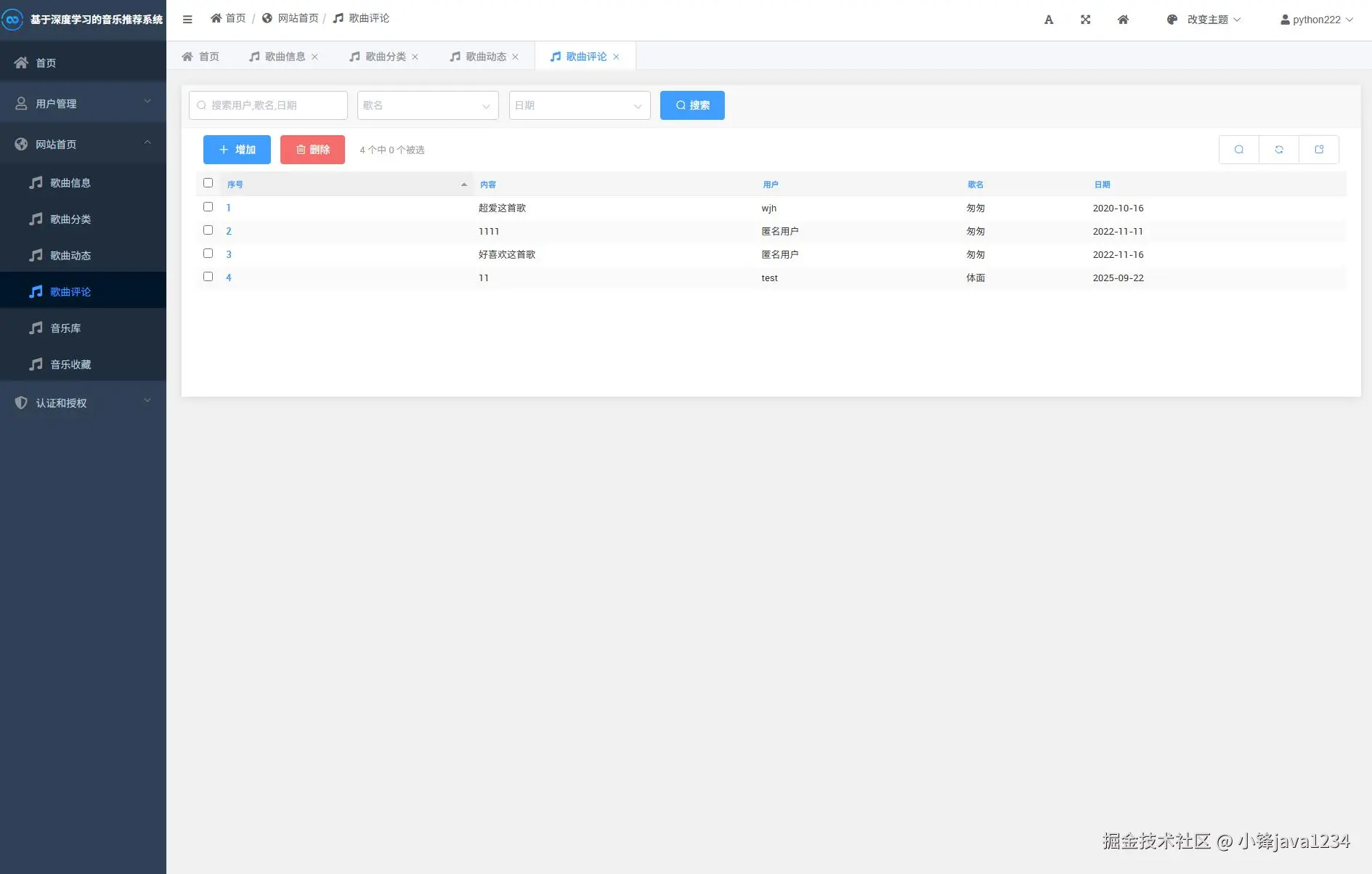Viewport: 1372px width, 874px height.
Task: Enter fullscreen mode with the expand icon
Action: point(1086,20)
